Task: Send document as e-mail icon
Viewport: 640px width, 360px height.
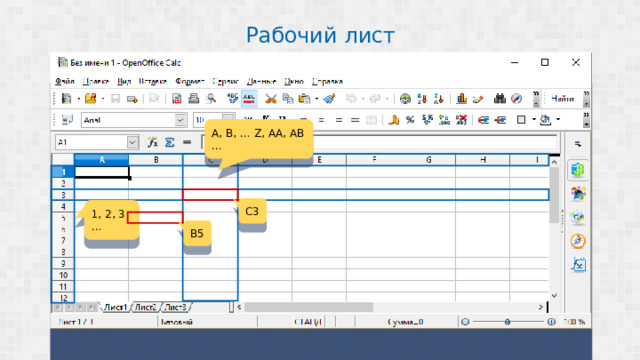Action: click(132, 99)
